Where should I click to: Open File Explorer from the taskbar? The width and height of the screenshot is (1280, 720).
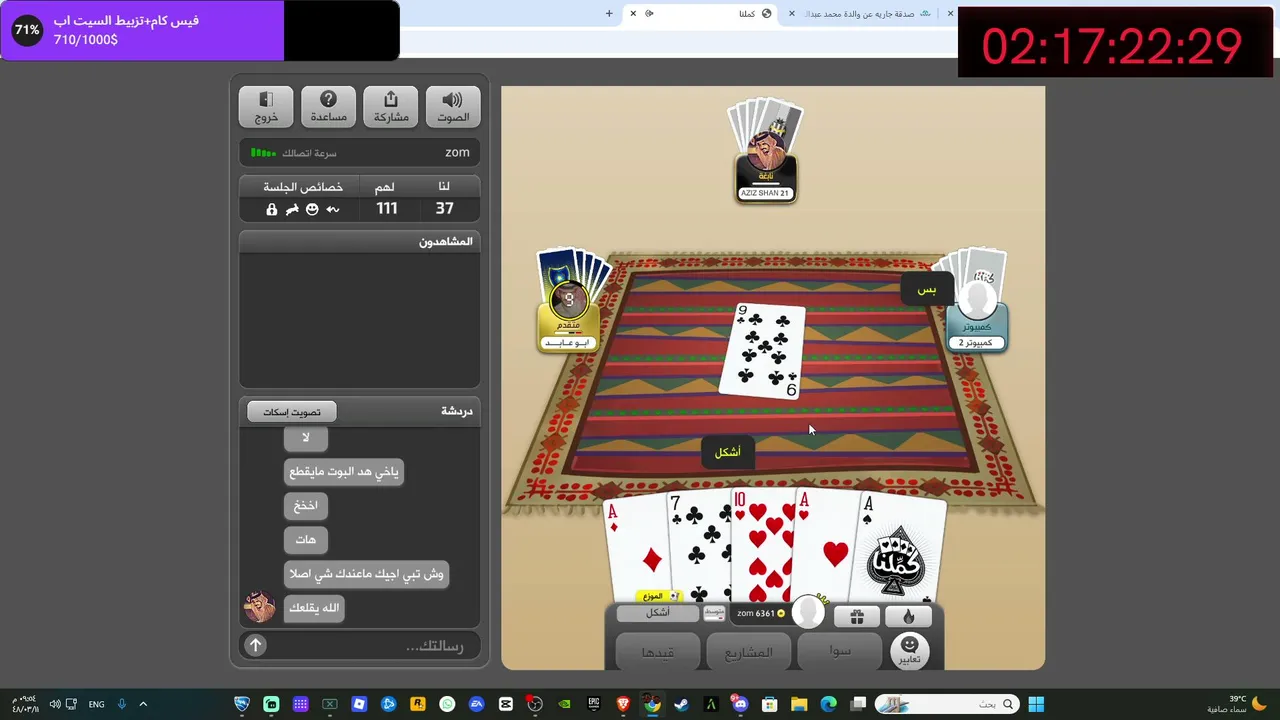799,704
